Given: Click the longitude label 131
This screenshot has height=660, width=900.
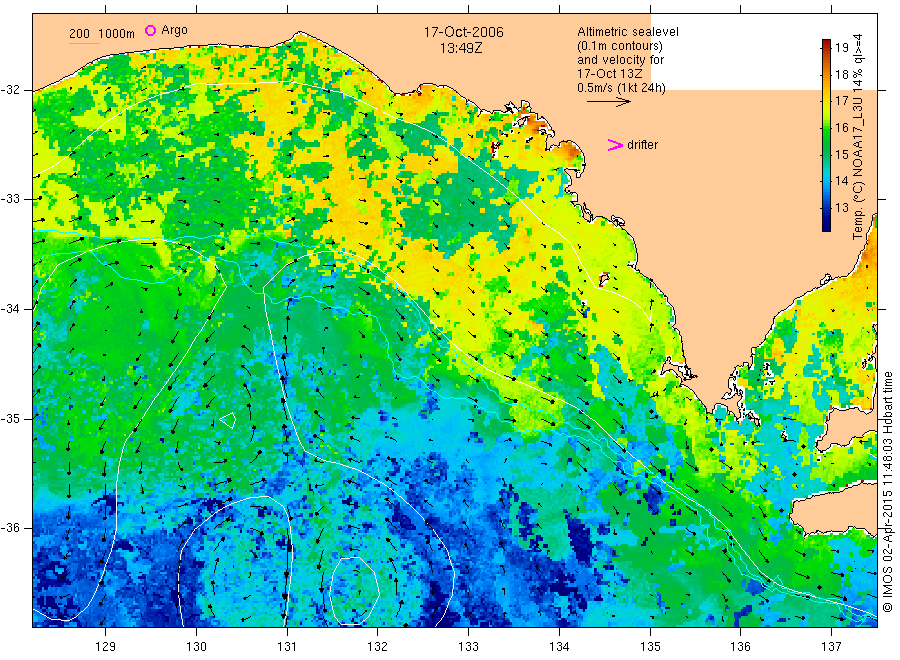Looking at the screenshot, I should (x=287, y=647).
